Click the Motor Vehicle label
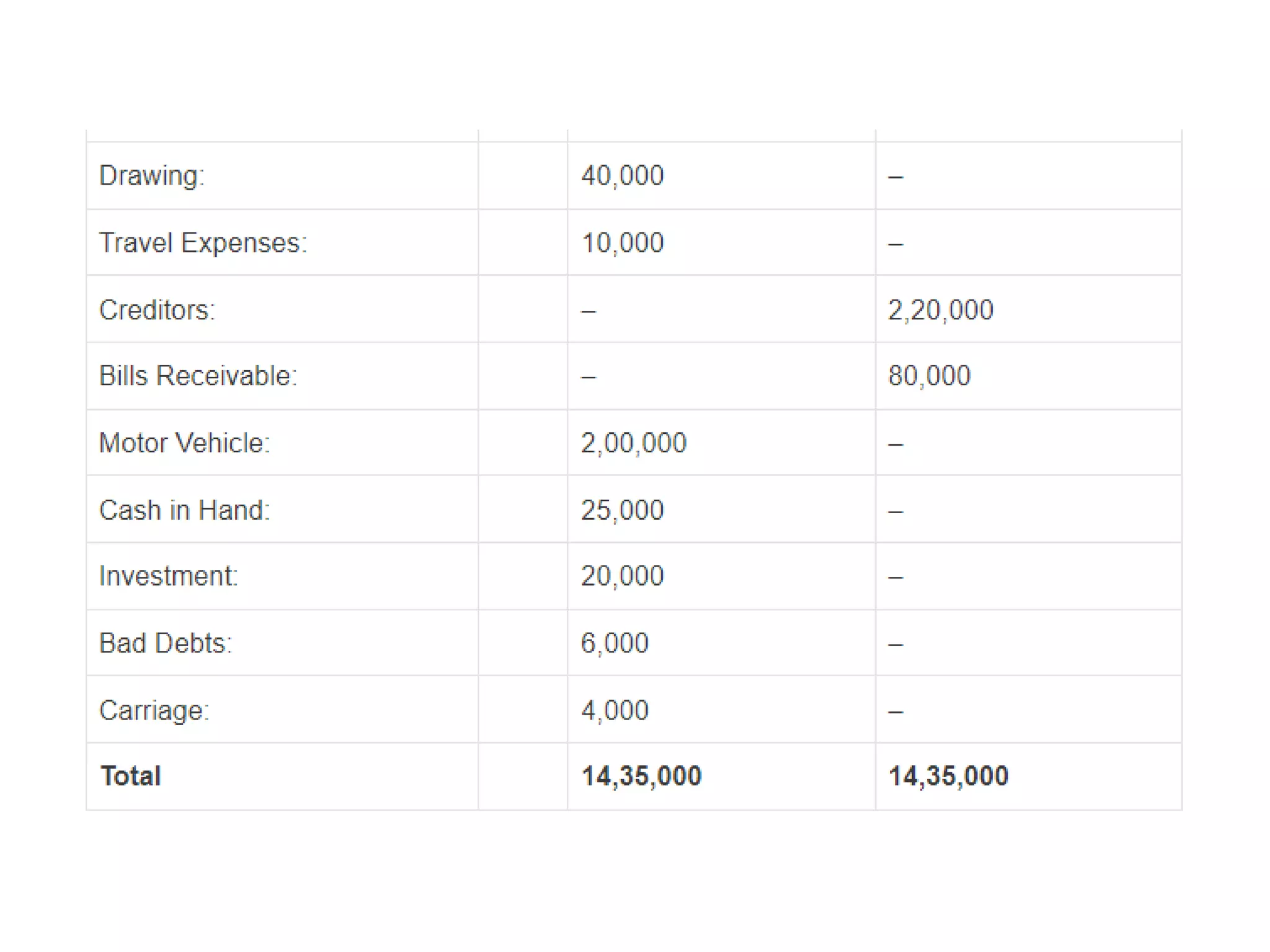This screenshot has width=1270, height=952. 184,443
